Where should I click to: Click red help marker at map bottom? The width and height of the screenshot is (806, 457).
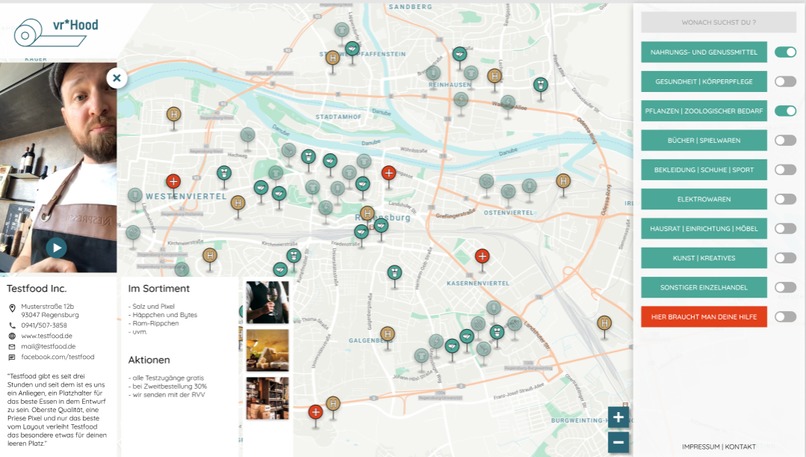(316, 412)
